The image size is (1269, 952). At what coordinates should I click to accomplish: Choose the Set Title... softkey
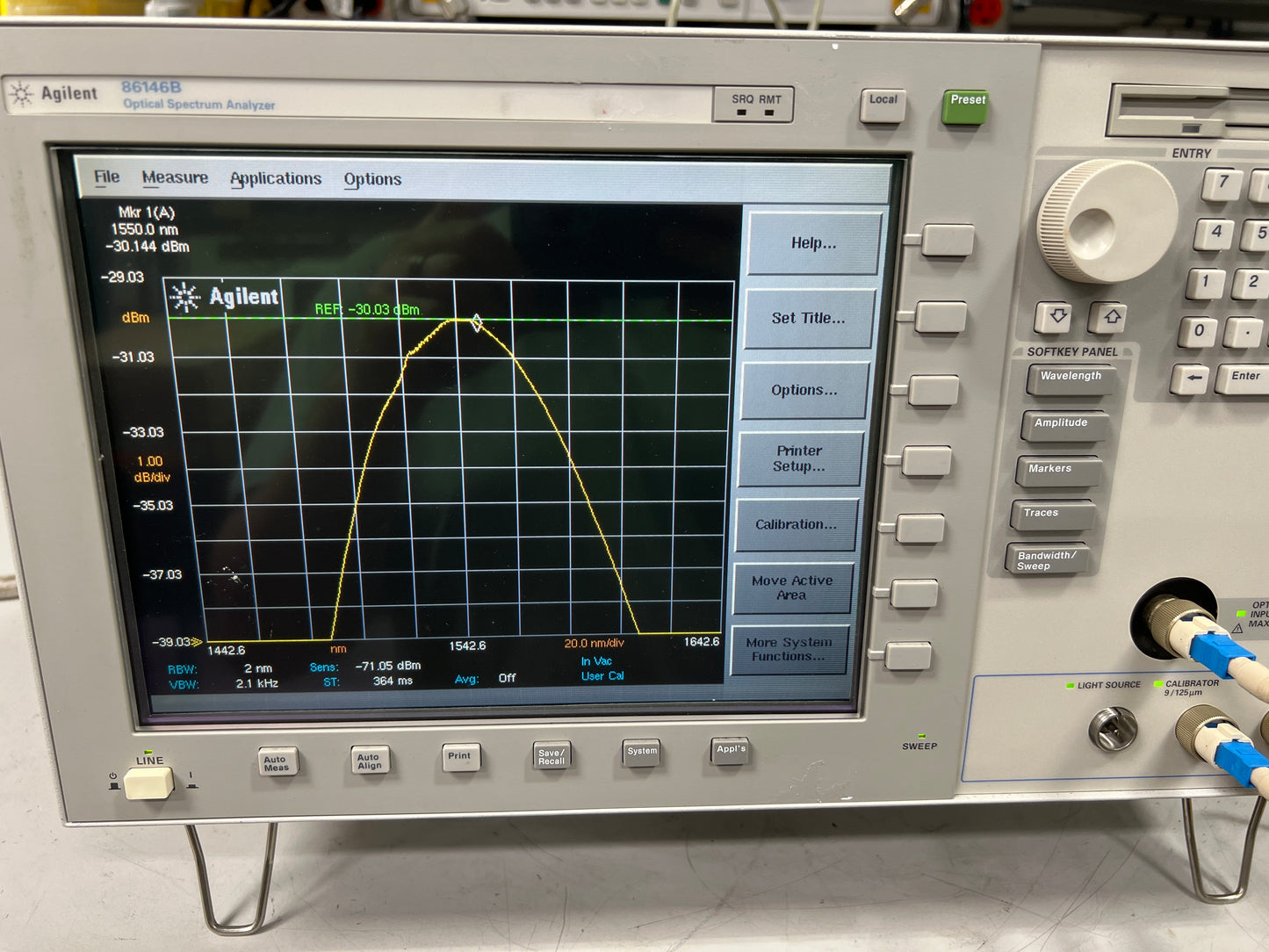pos(808,318)
